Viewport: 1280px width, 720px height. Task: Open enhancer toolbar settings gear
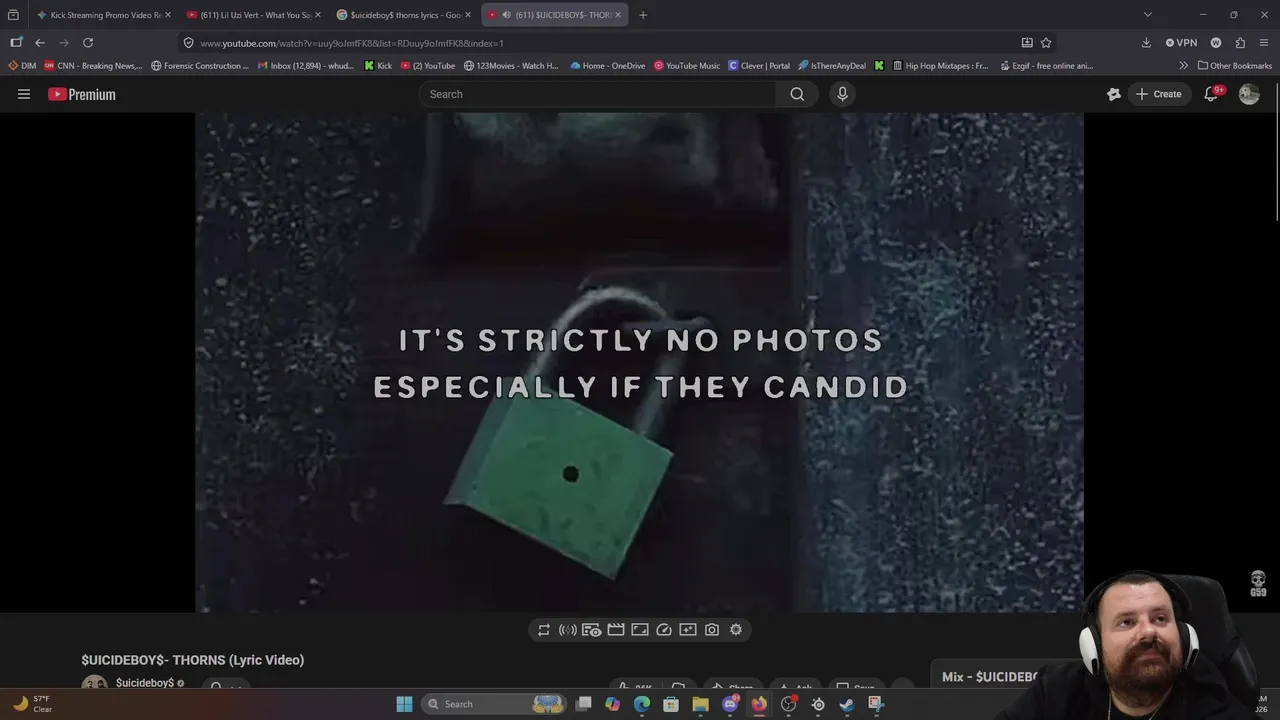point(736,630)
